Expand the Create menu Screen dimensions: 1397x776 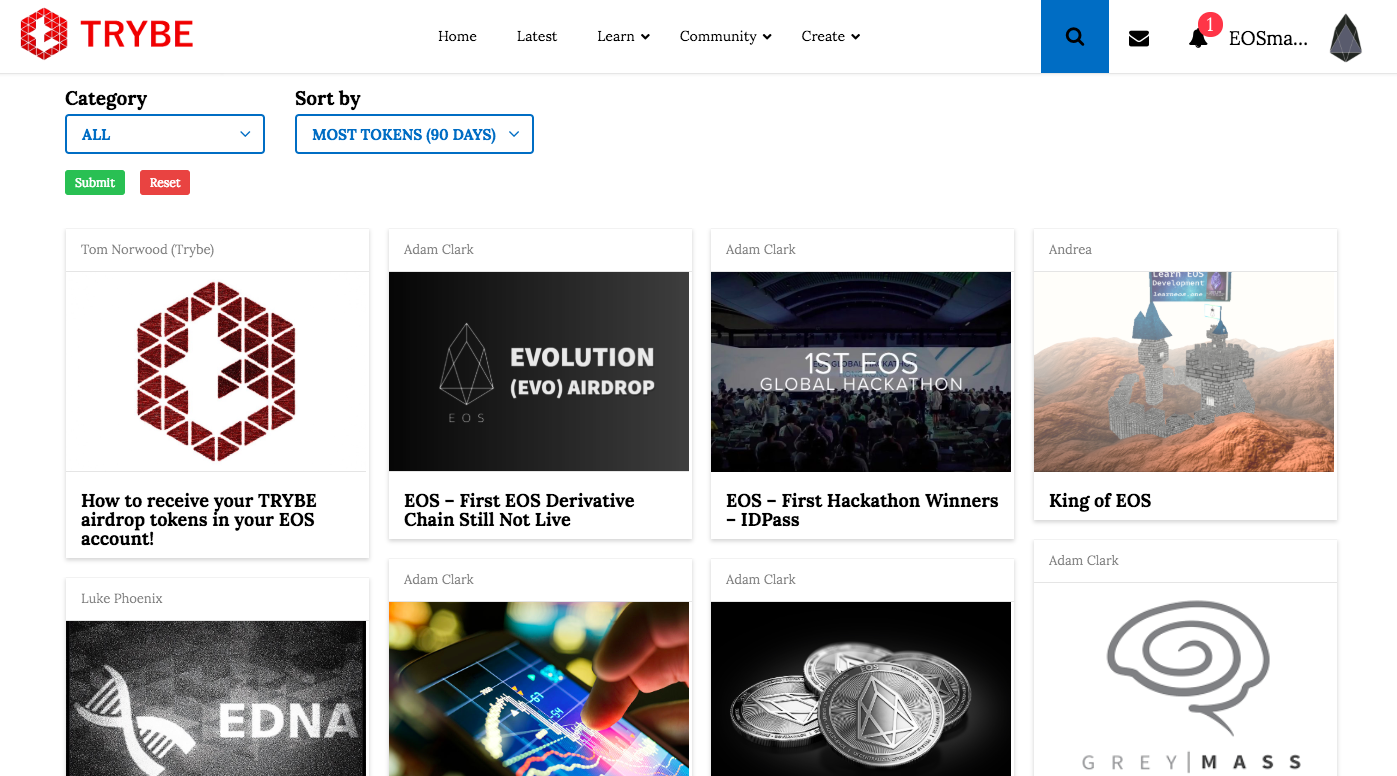(x=830, y=36)
